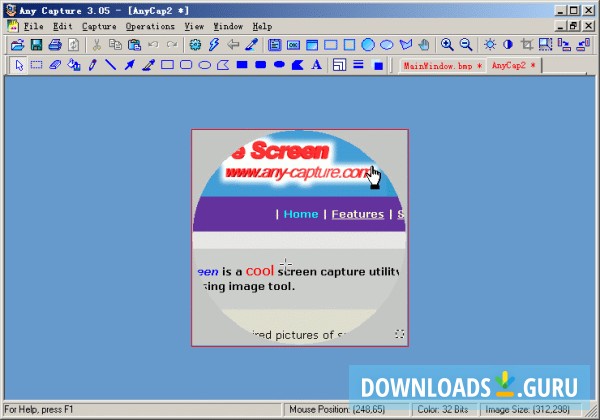Select the Text tool letter A

coord(316,65)
